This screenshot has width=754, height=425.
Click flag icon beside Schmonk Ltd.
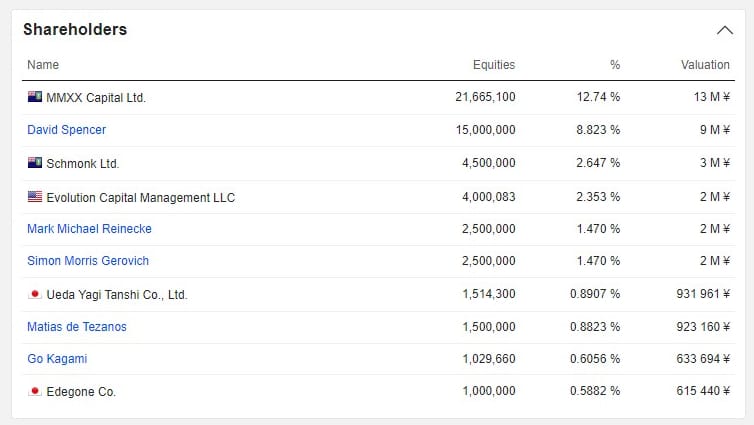pos(35,162)
